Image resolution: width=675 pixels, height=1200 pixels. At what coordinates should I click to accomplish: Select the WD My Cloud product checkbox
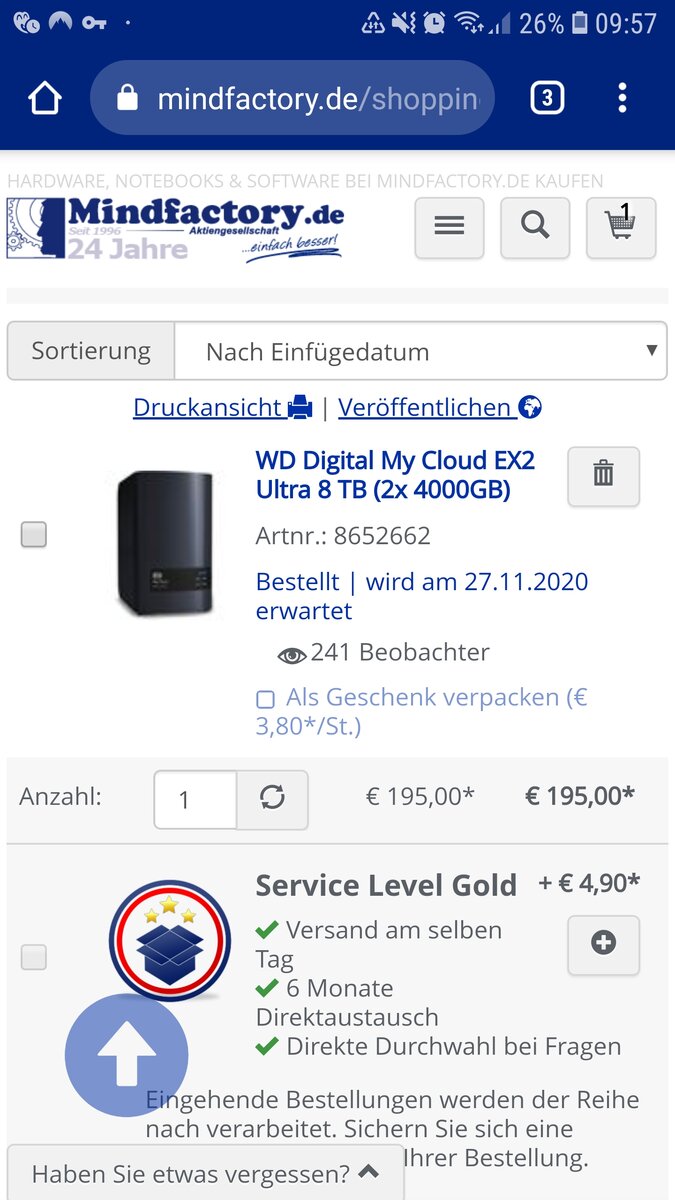pos(34,535)
